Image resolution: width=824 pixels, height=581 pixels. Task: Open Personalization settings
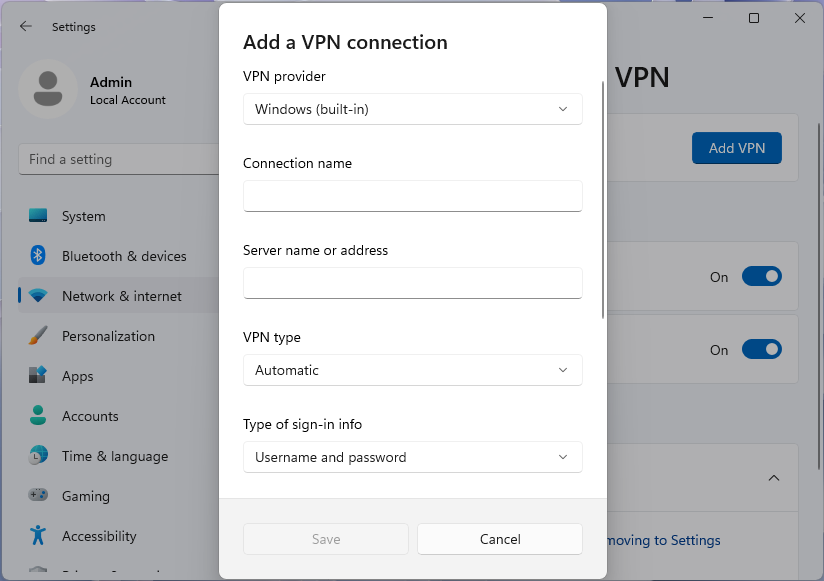click(x=40, y=336)
